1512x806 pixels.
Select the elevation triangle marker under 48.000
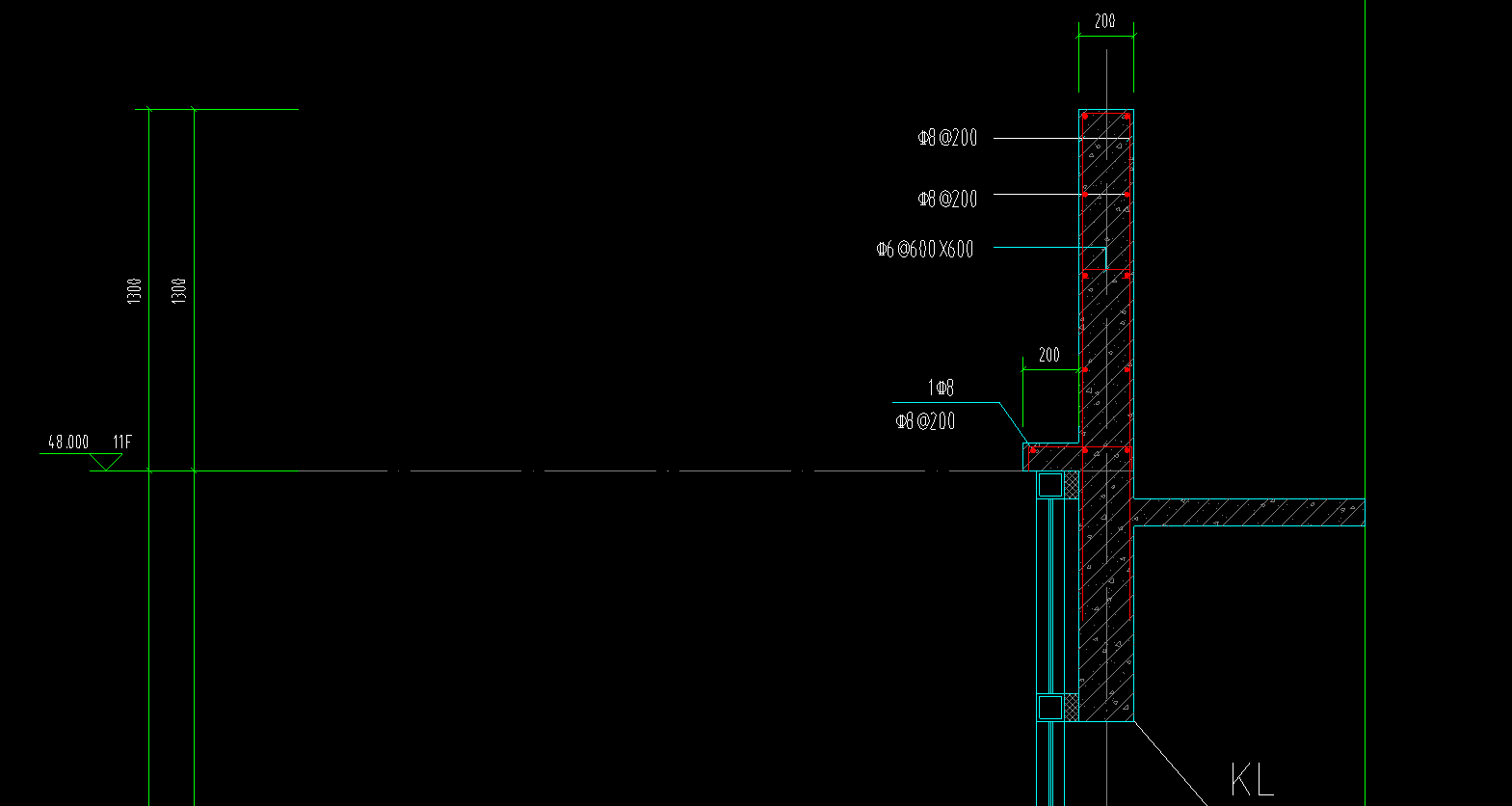106,462
